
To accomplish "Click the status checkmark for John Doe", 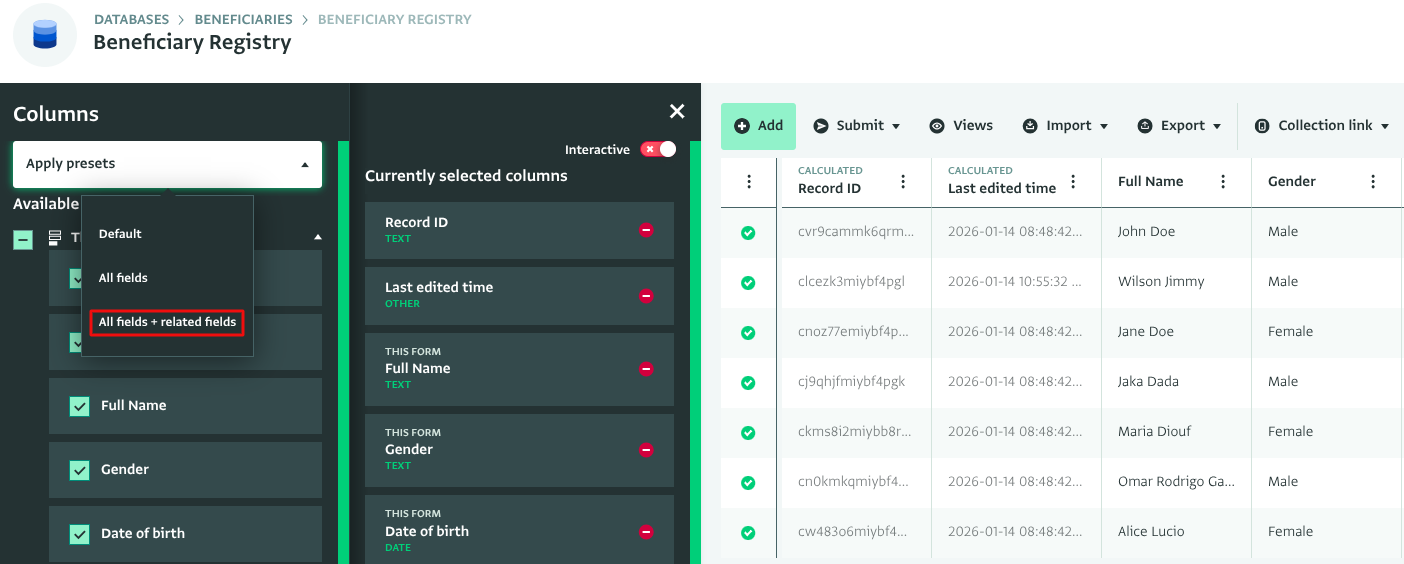I will [748, 233].
